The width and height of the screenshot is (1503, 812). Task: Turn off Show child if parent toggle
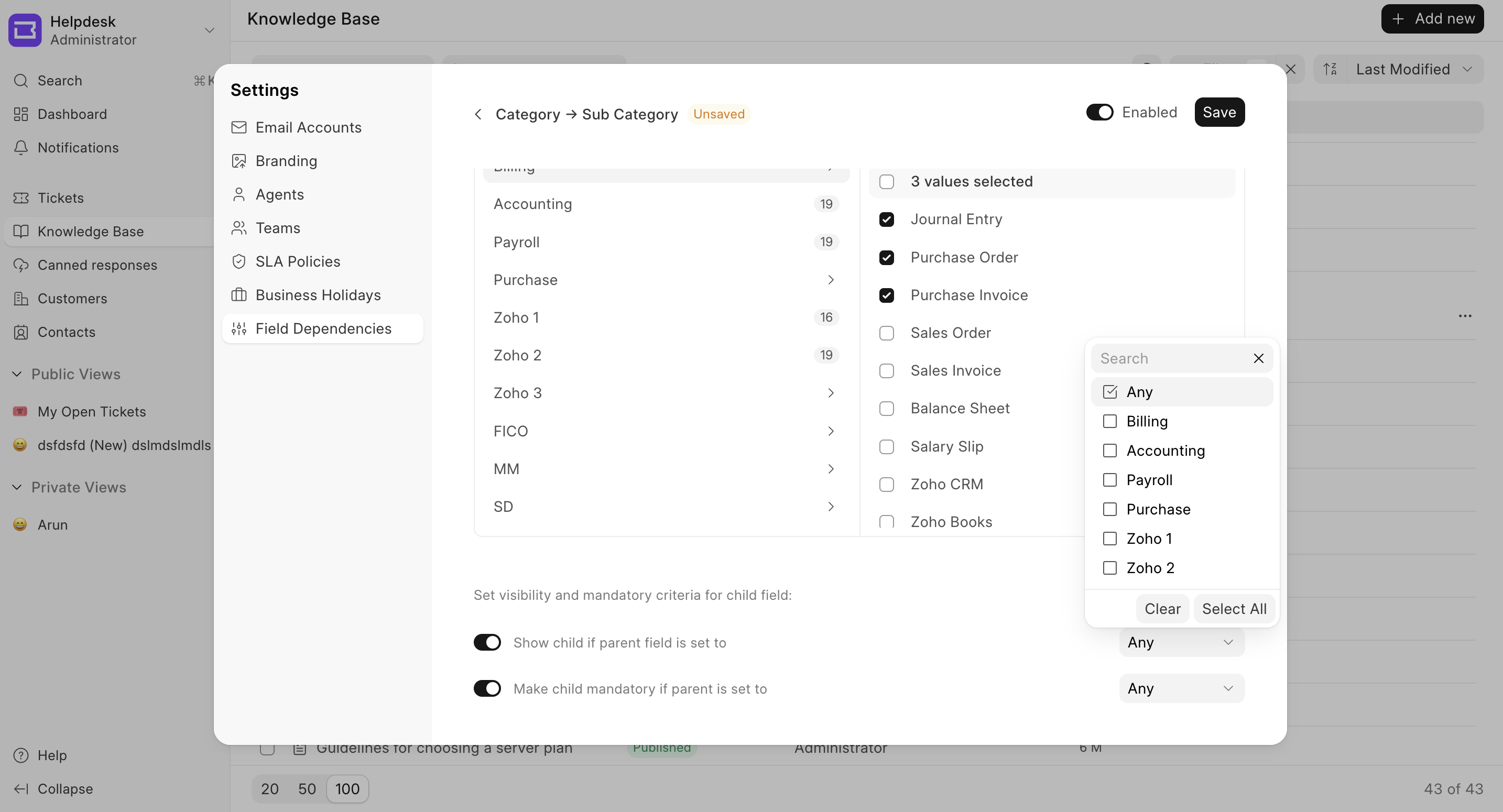487,642
